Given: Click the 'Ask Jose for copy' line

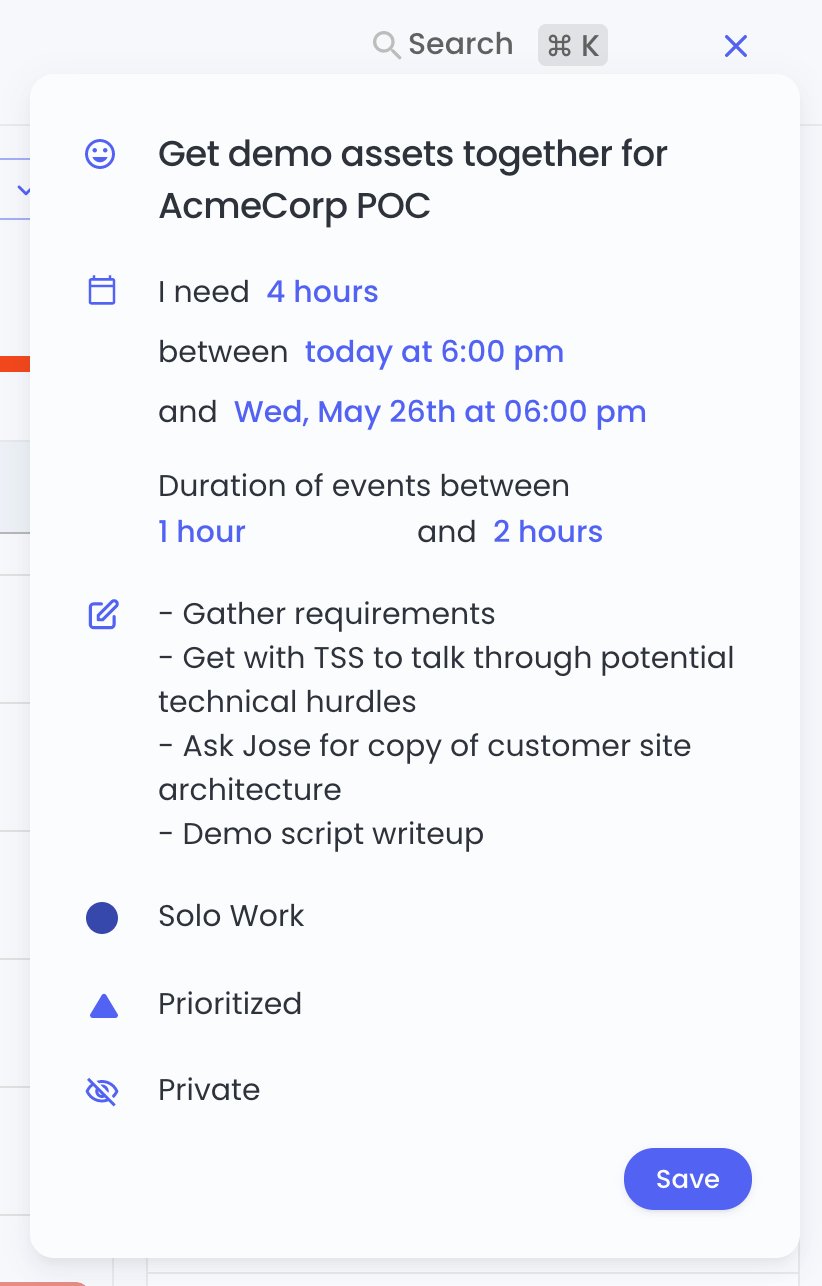Looking at the screenshot, I should coord(425,768).
